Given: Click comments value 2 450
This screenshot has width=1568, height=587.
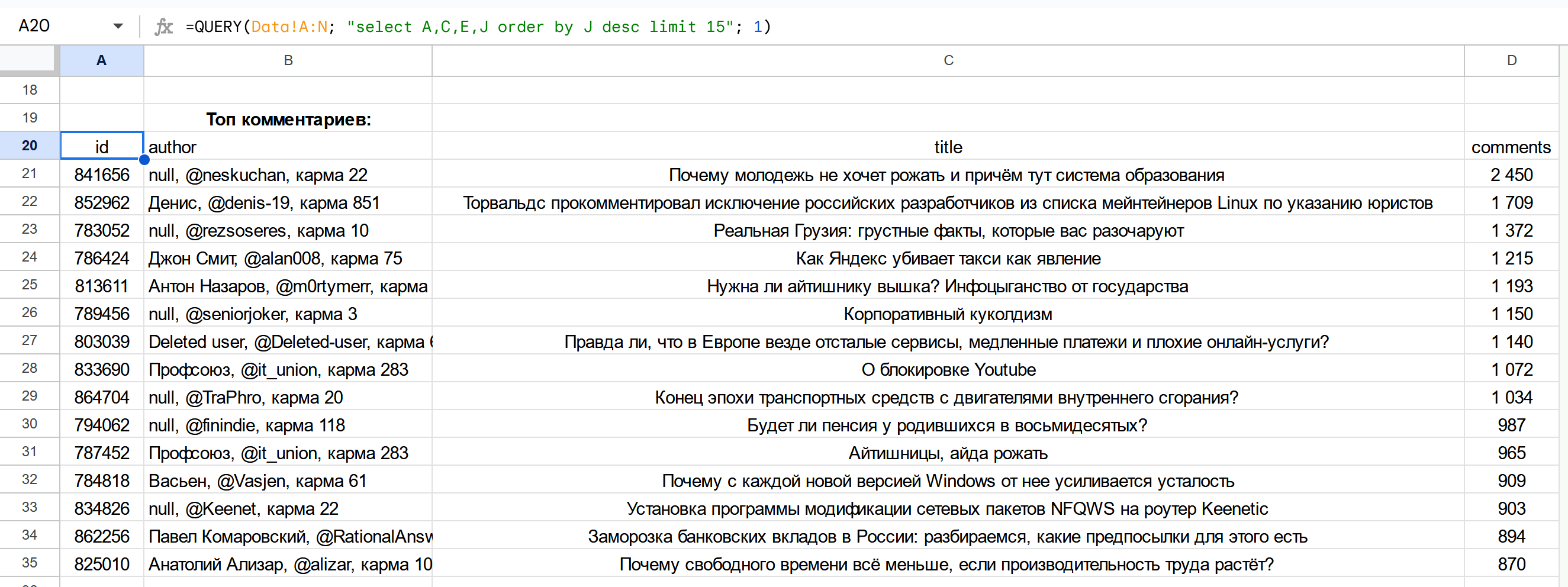Looking at the screenshot, I should pos(1511,175).
